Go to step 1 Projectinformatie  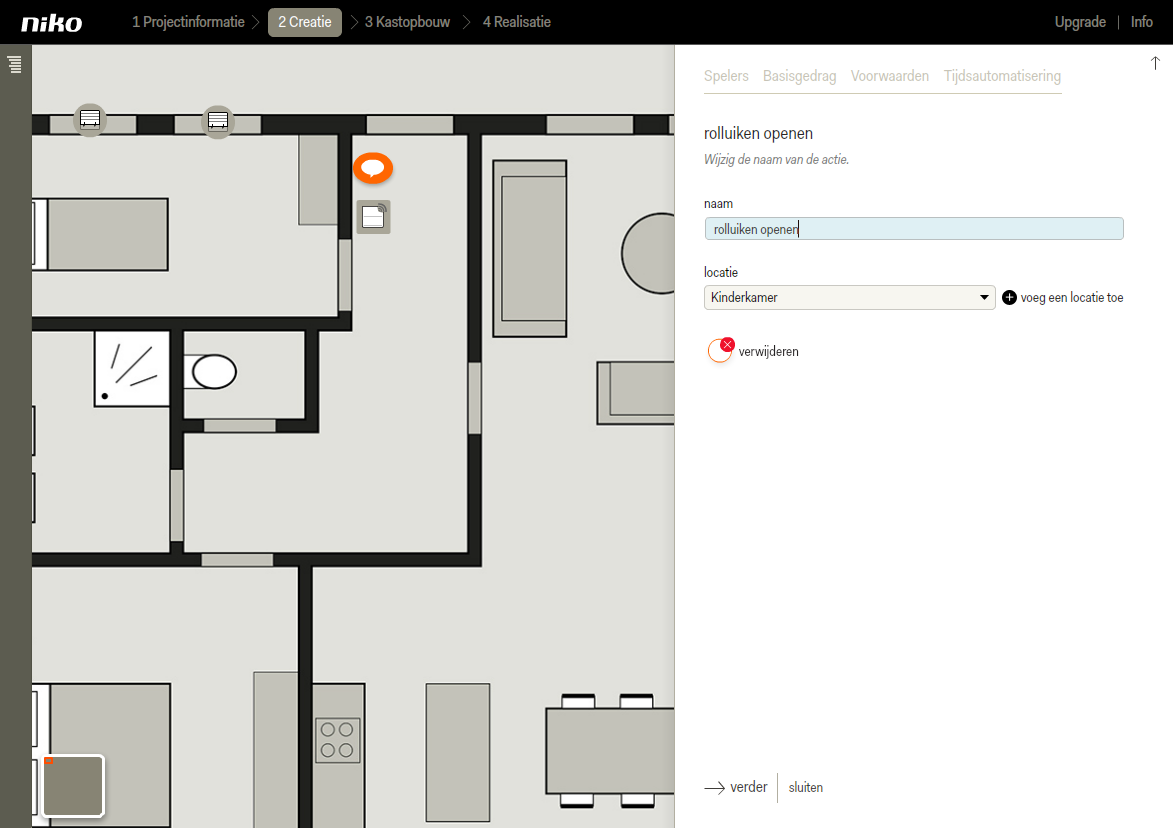coord(189,22)
